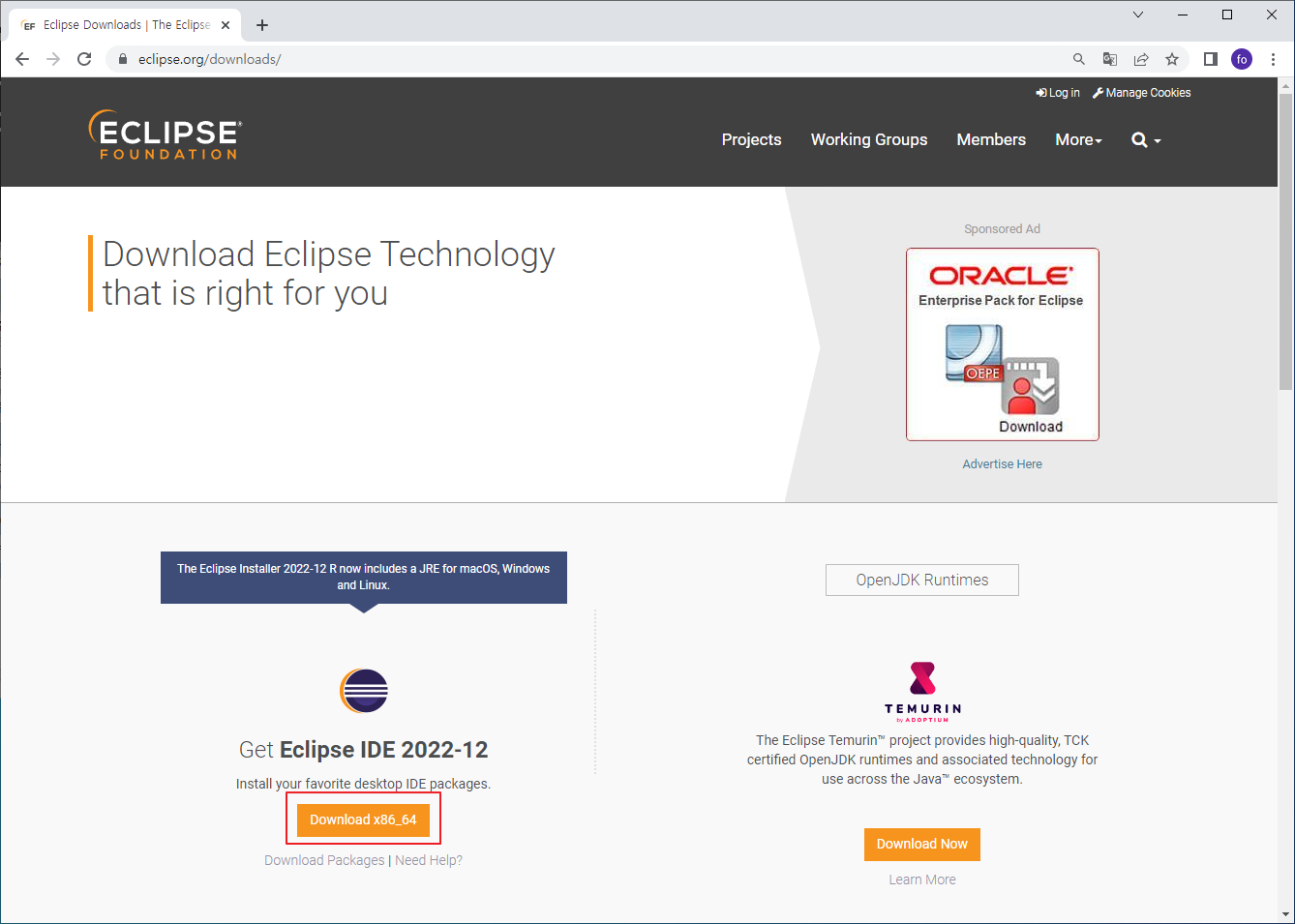This screenshot has width=1295, height=924.
Task: Expand the More dropdown
Action: click(1079, 139)
